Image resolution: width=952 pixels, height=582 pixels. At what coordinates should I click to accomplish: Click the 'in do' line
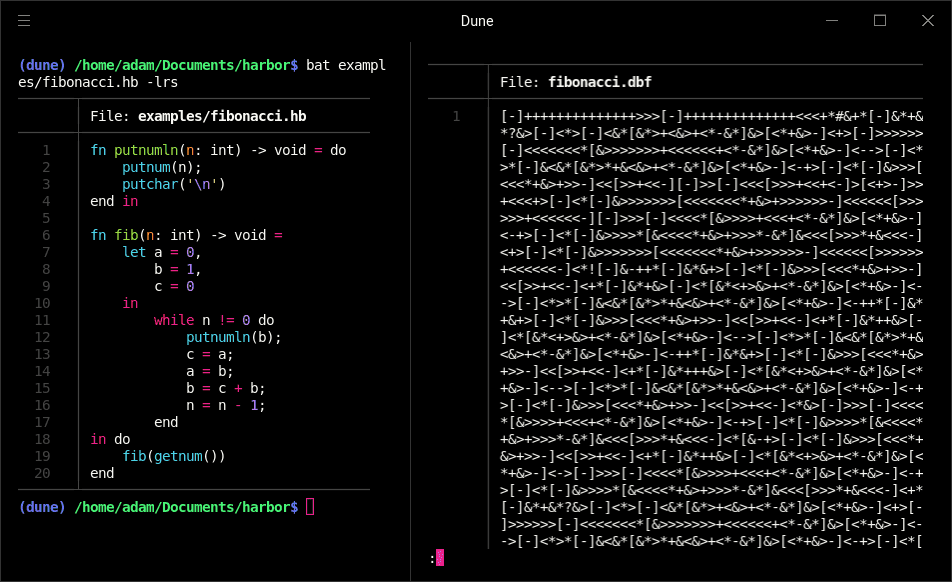(110, 439)
